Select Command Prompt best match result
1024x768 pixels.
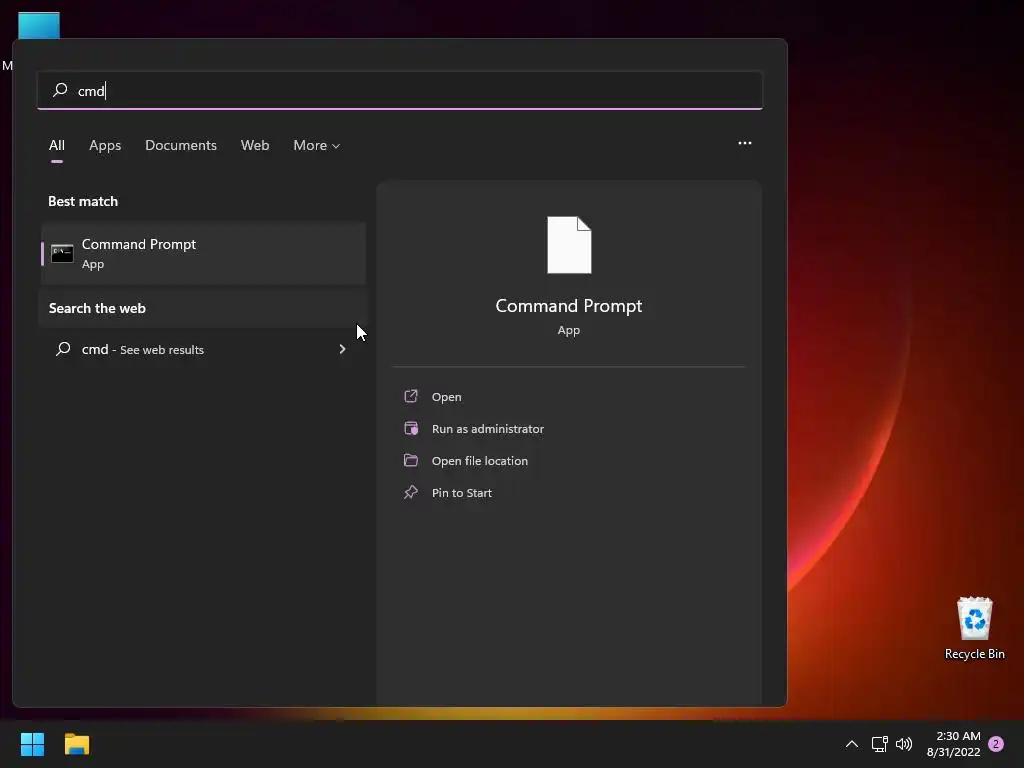point(203,253)
